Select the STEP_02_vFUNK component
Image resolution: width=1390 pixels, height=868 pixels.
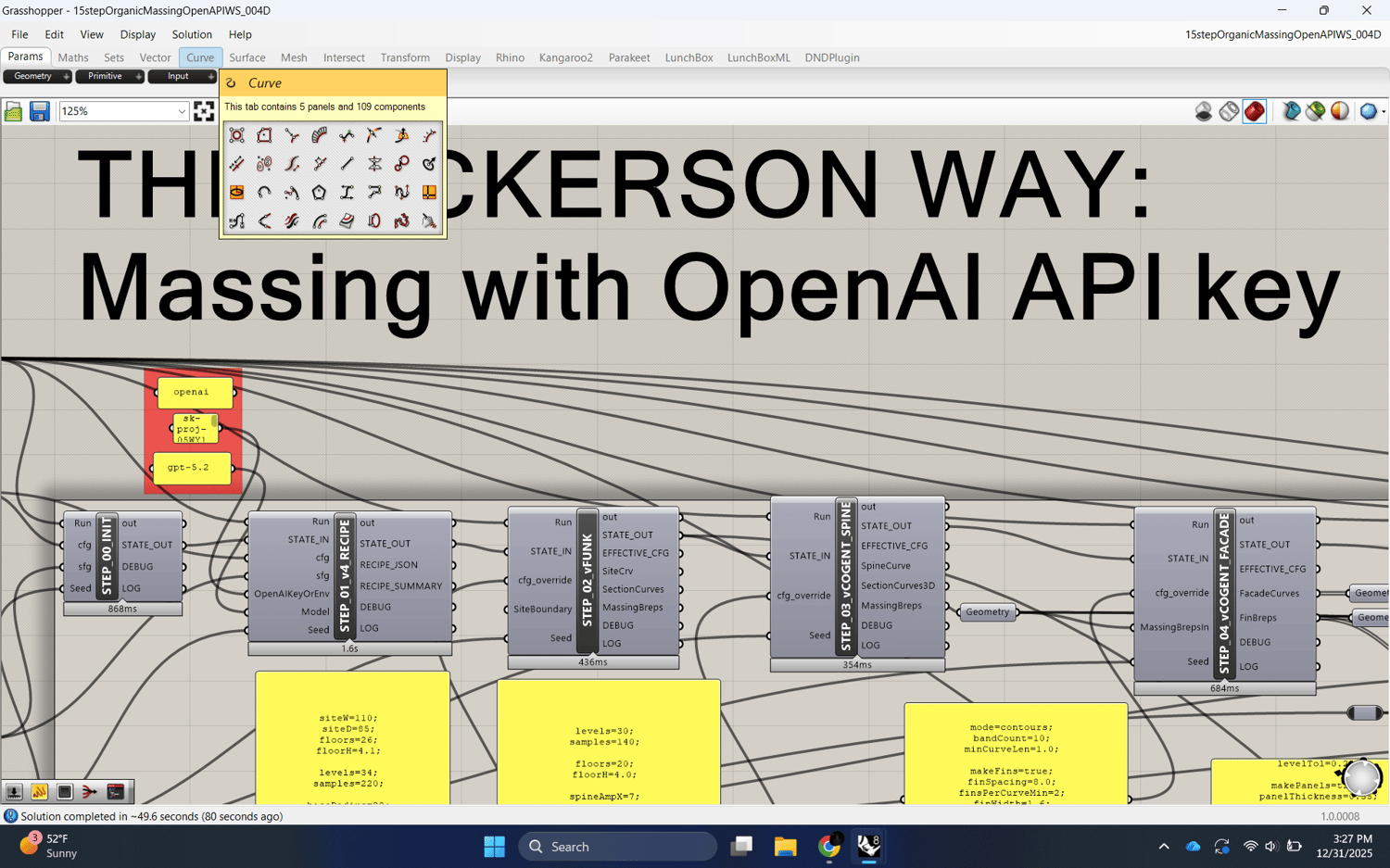pyautogui.click(x=587, y=581)
